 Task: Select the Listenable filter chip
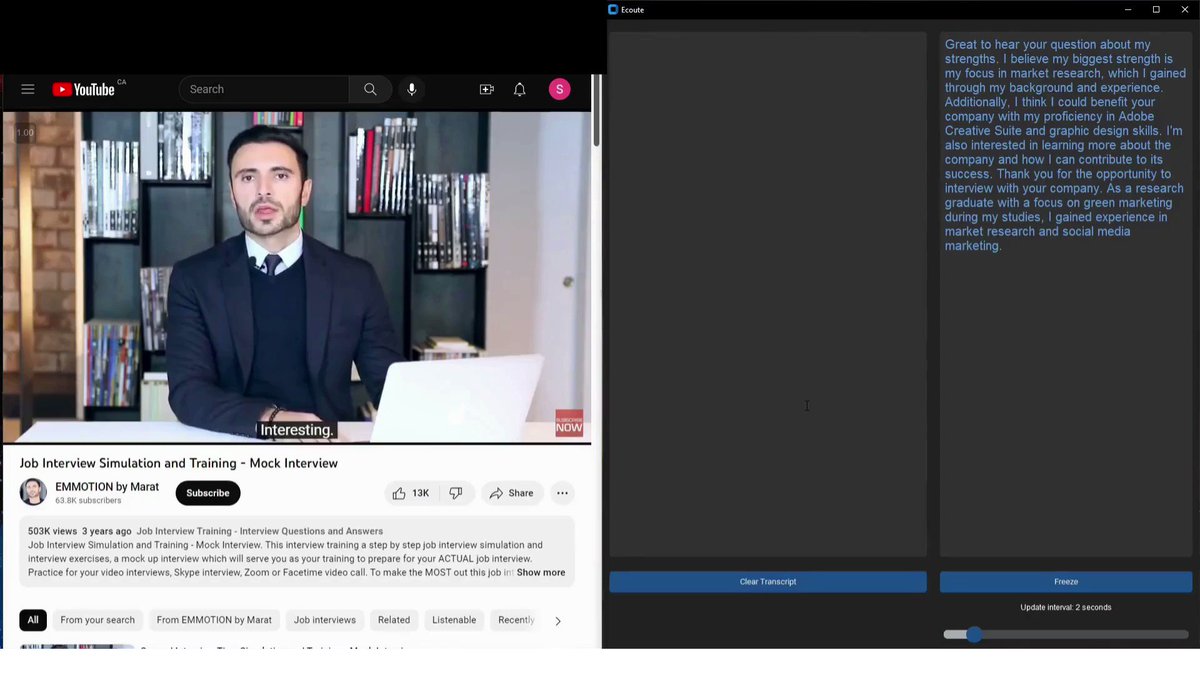point(454,620)
